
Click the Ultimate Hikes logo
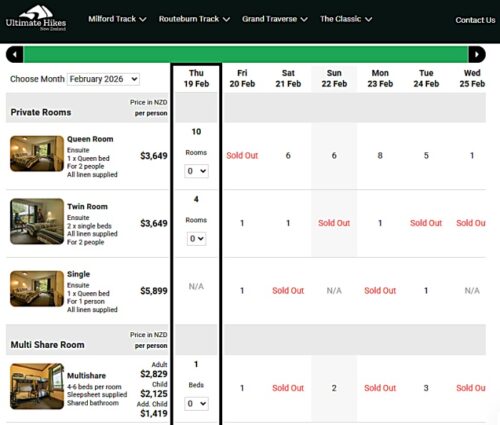[36, 18]
